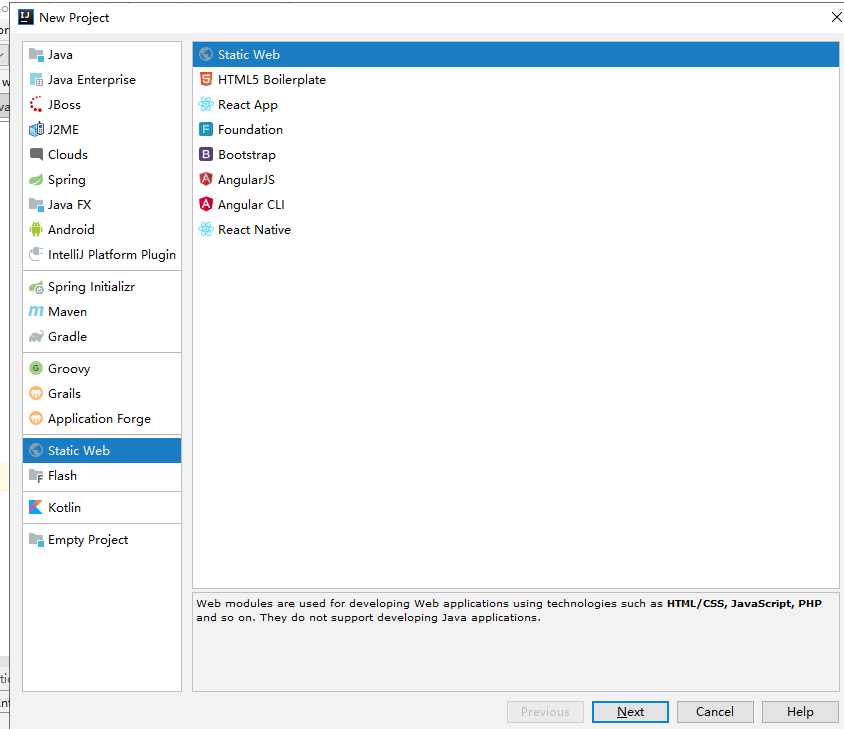Screen dimensions: 844x729
Task: Select the Android category label
Action: (71, 229)
